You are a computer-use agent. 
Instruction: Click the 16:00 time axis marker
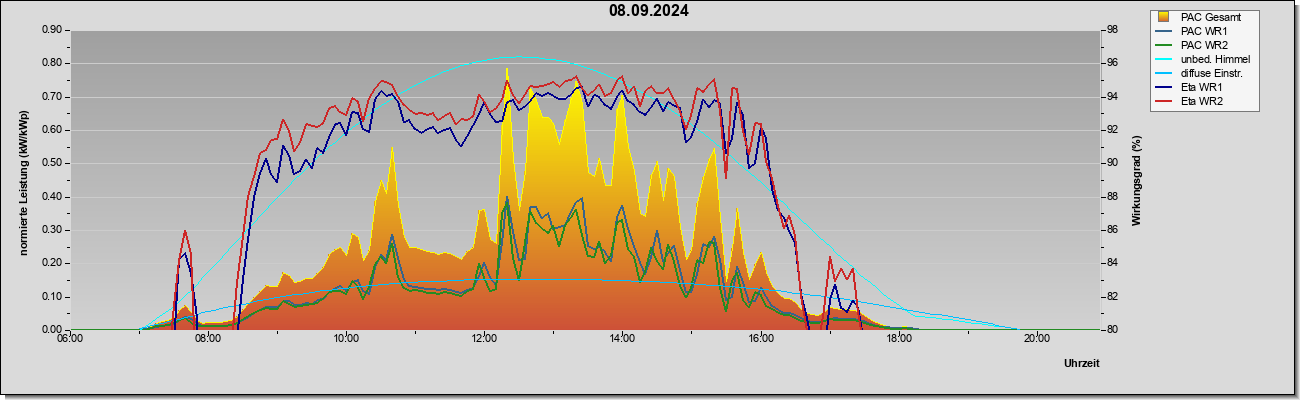tap(761, 339)
